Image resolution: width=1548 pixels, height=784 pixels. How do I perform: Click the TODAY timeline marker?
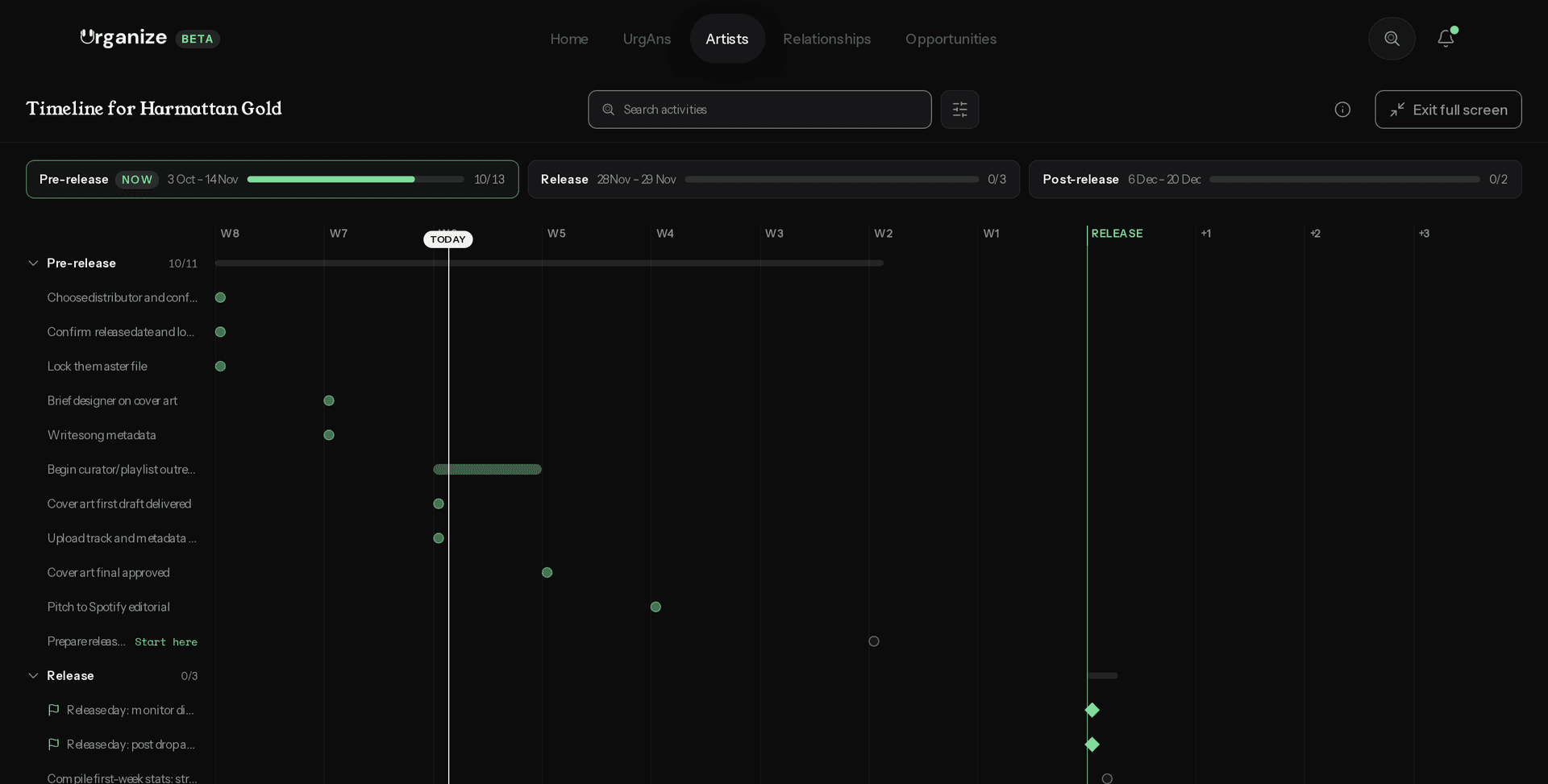448,239
